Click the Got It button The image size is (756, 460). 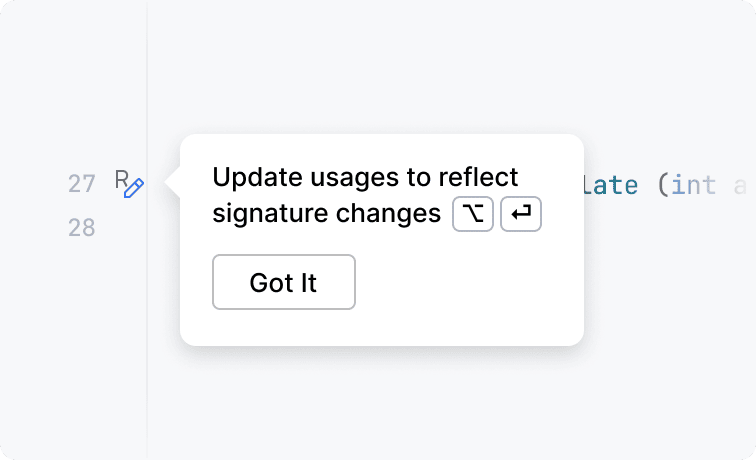pyautogui.click(x=283, y=283)
